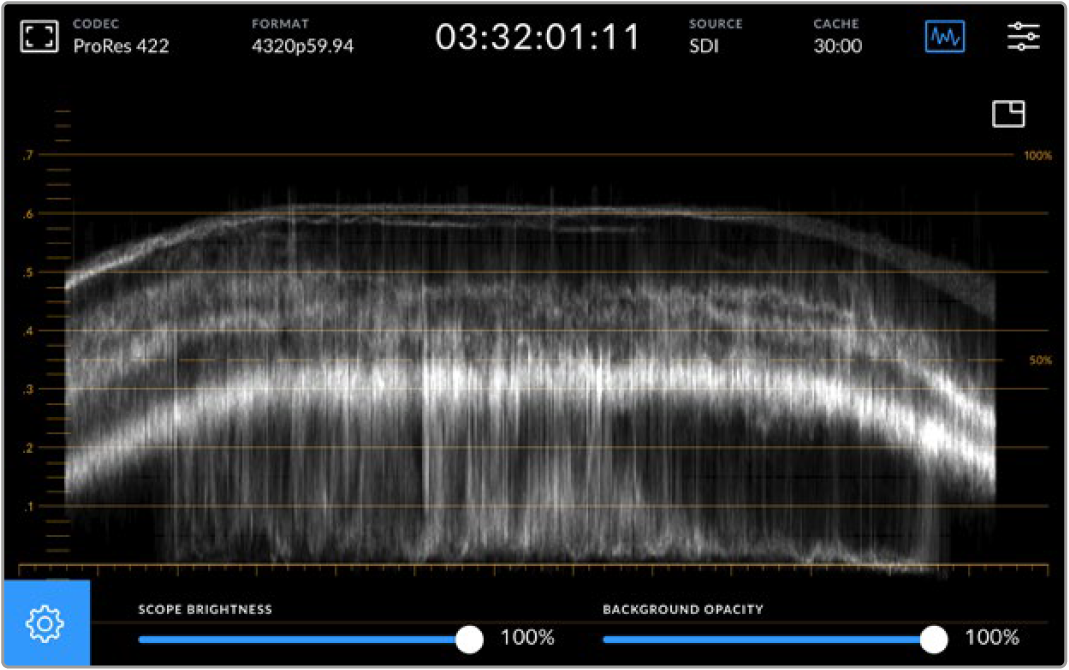Click the .4 scale label
This screenshot has height=670, width=1069.
point(27,331)
